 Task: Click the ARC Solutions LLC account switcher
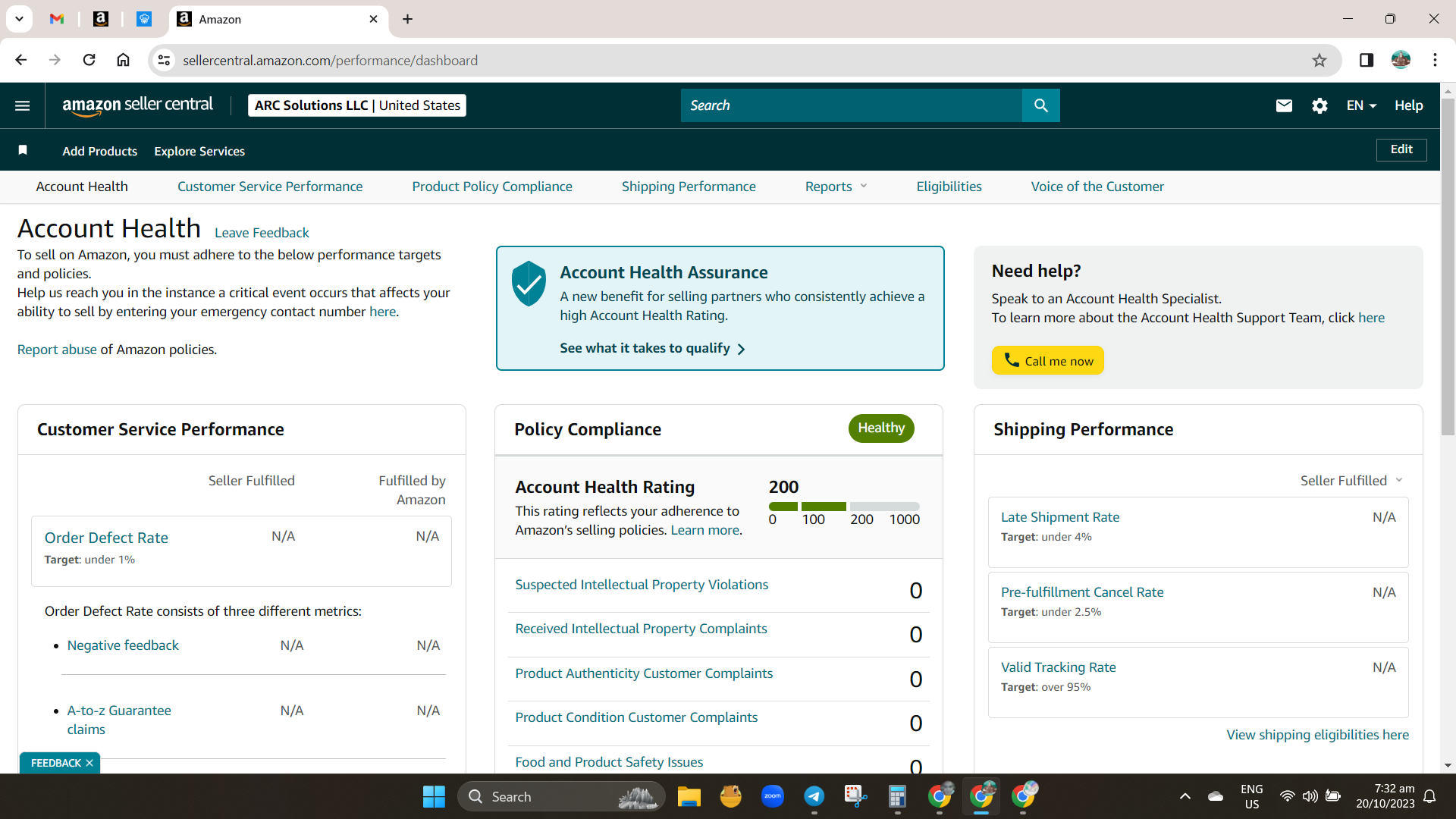tap(357, 105)
